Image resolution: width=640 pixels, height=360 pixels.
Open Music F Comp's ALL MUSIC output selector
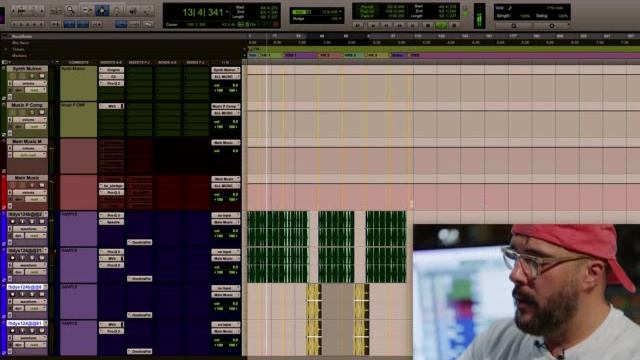click(225, 113)
